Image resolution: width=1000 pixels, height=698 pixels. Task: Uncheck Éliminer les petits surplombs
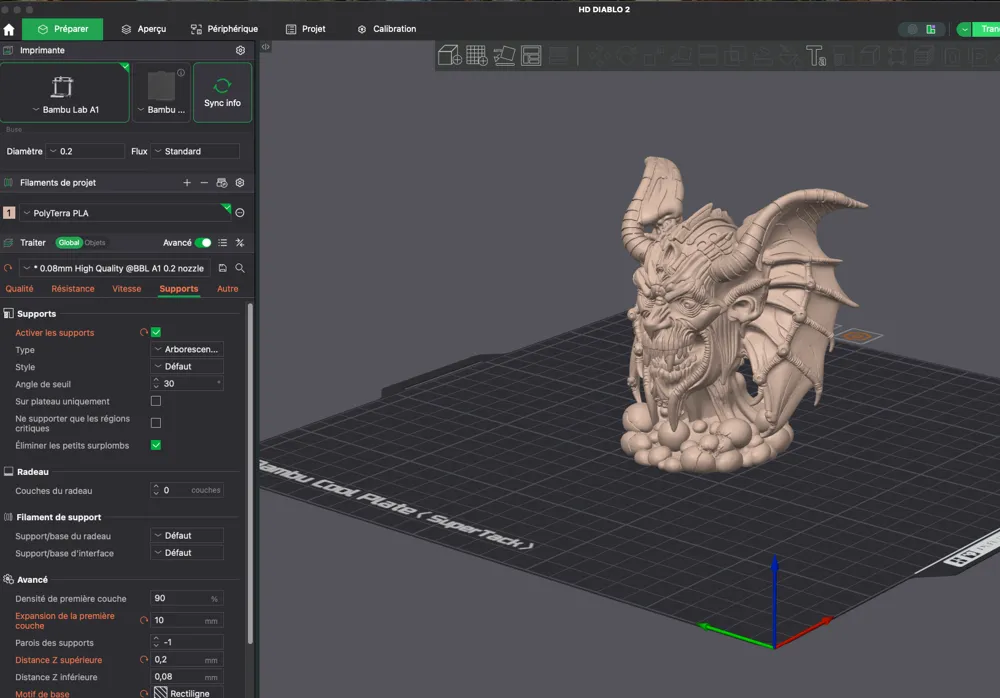(156, 445)
